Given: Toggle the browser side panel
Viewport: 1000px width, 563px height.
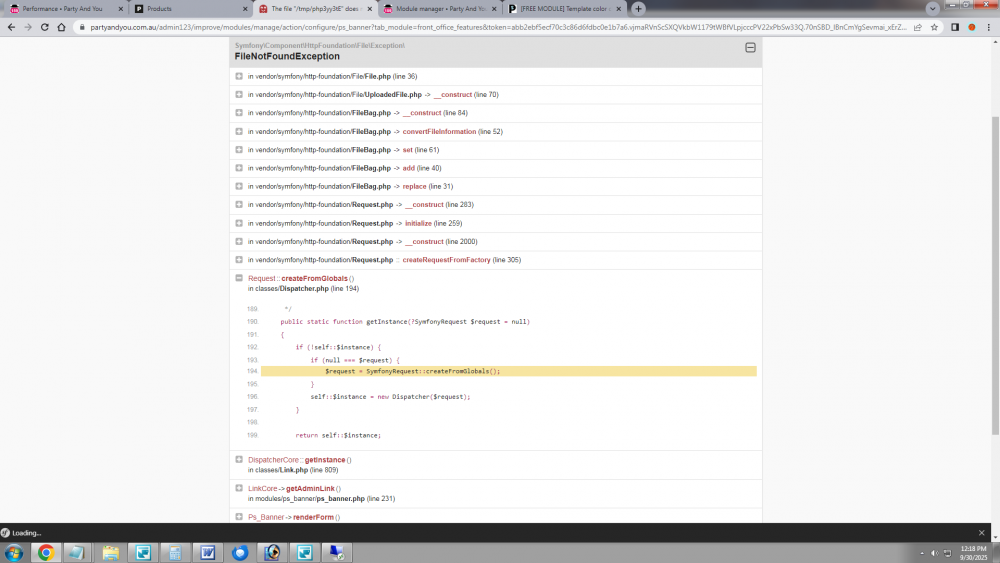Looking at the screenshot, I should [x=955, y=27].
